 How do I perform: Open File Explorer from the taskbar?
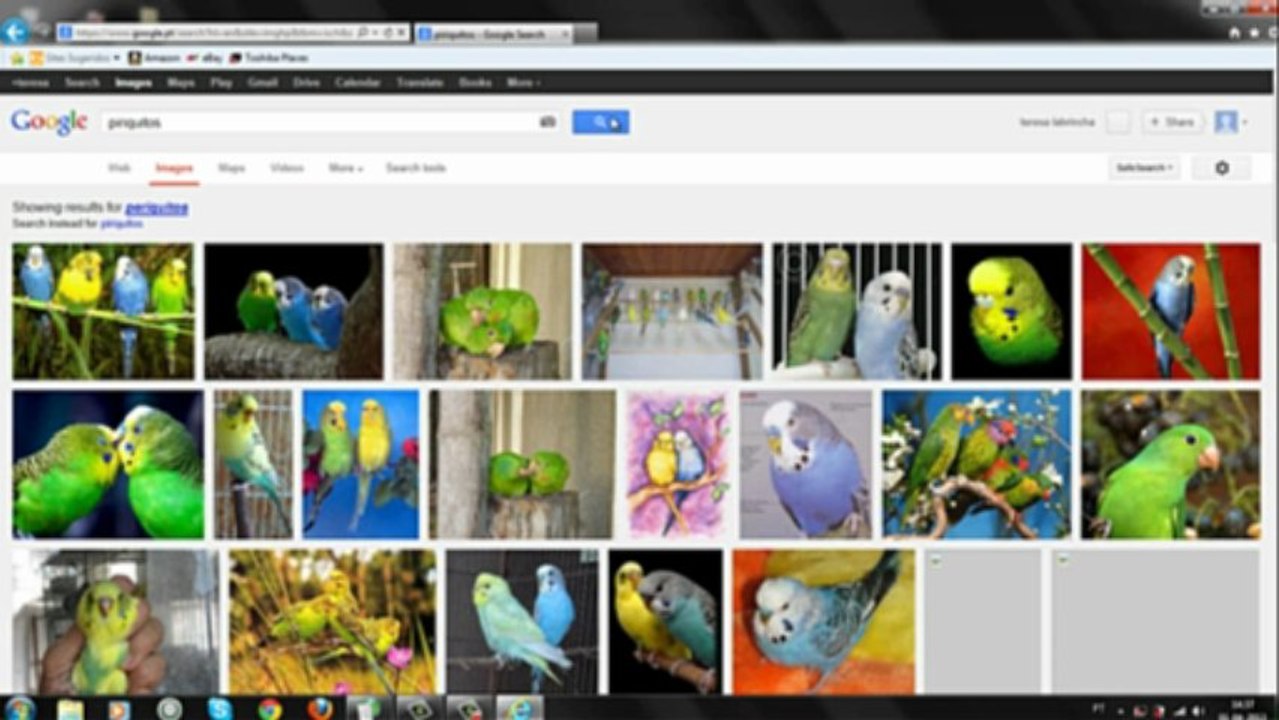pos(70,709)
